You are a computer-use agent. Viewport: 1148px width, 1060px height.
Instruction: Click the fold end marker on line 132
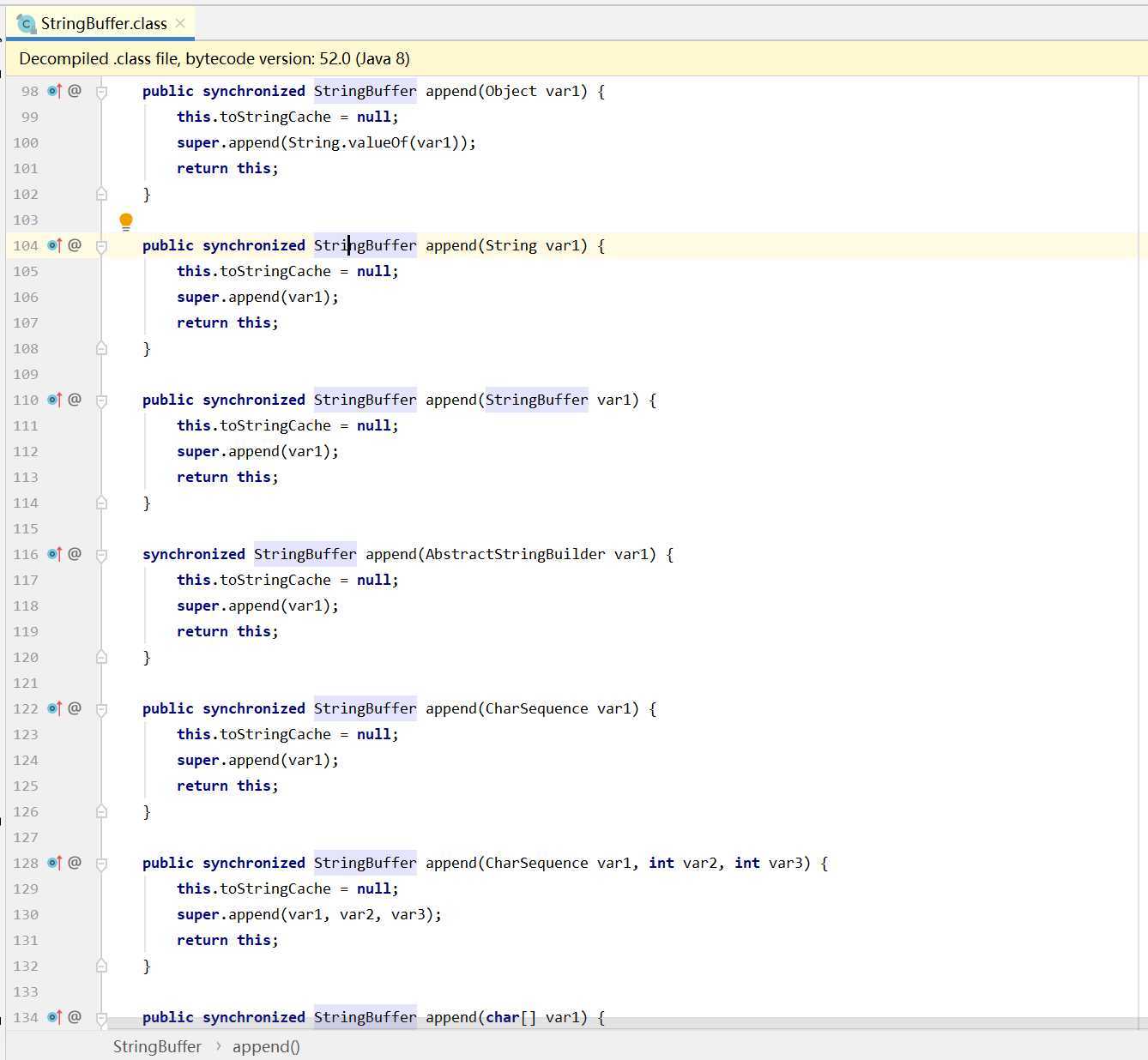coord(101,965)
